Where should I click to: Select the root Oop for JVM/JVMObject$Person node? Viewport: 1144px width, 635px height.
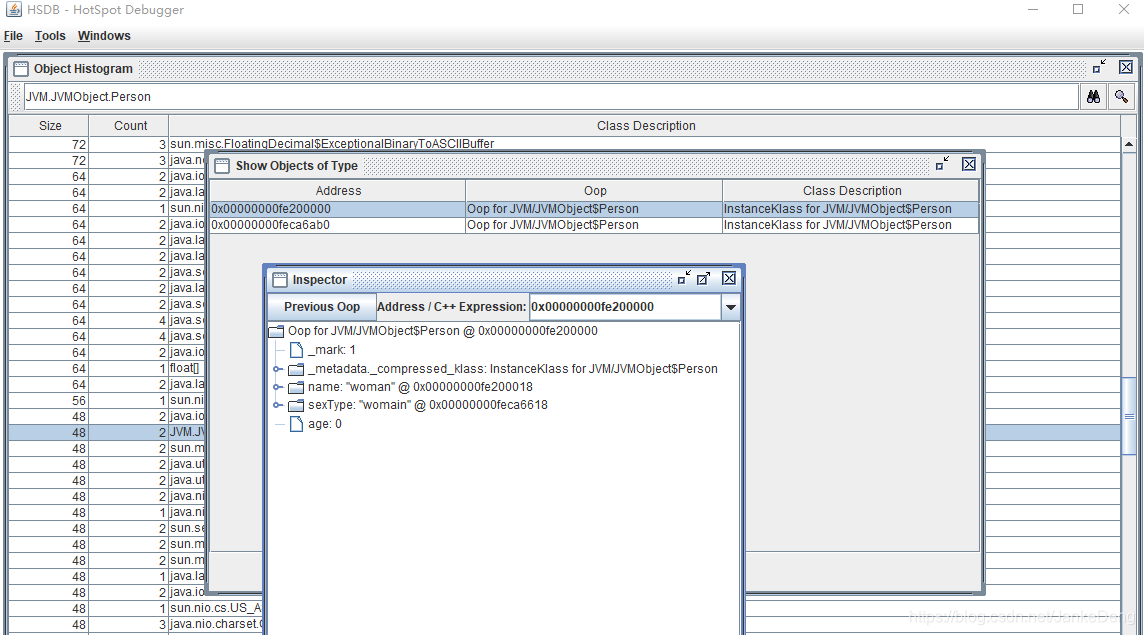[x=443, y=331]
